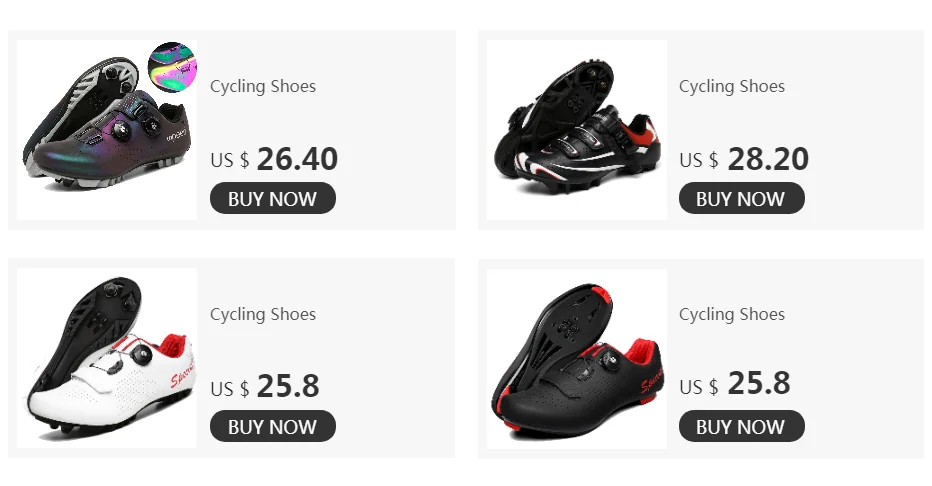This screenshot has width=932, height=486.
Task: Select Cycling Shoes title beside black-red shoe
Action: [x=732, y=314]
